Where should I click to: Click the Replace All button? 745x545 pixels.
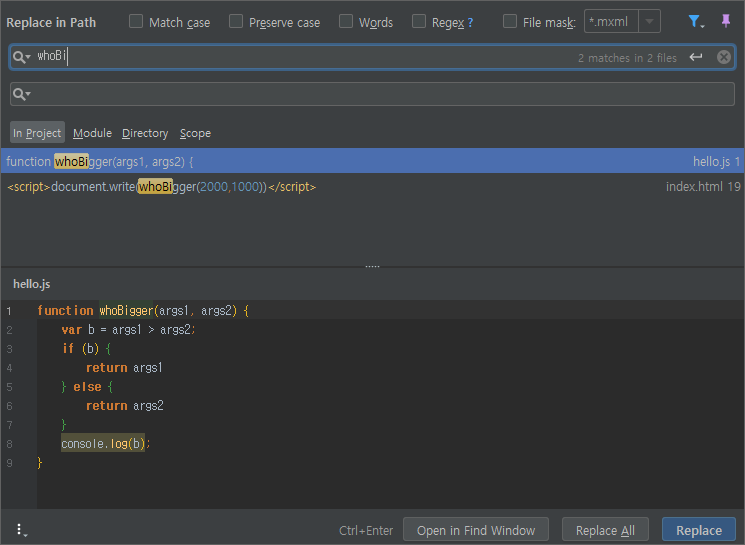(605, 530)
